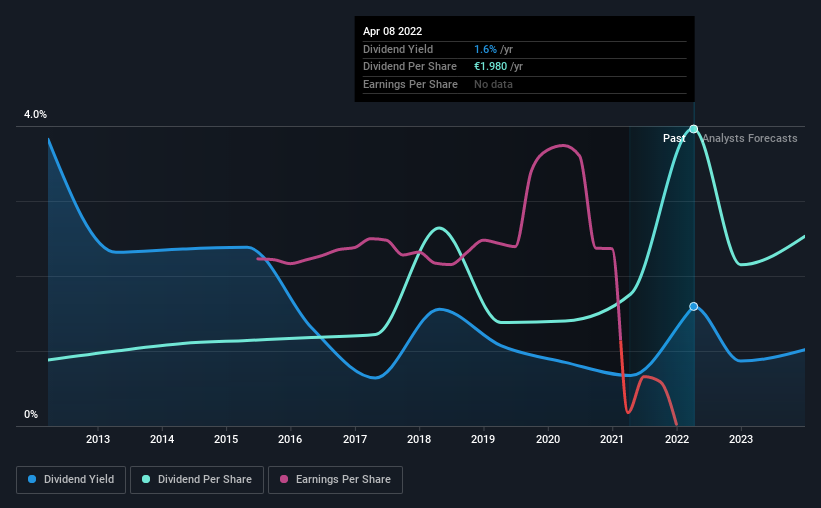Click the Past region label
Image resolution: width=821 pixels, height=508 pixels.
[674, 138]
